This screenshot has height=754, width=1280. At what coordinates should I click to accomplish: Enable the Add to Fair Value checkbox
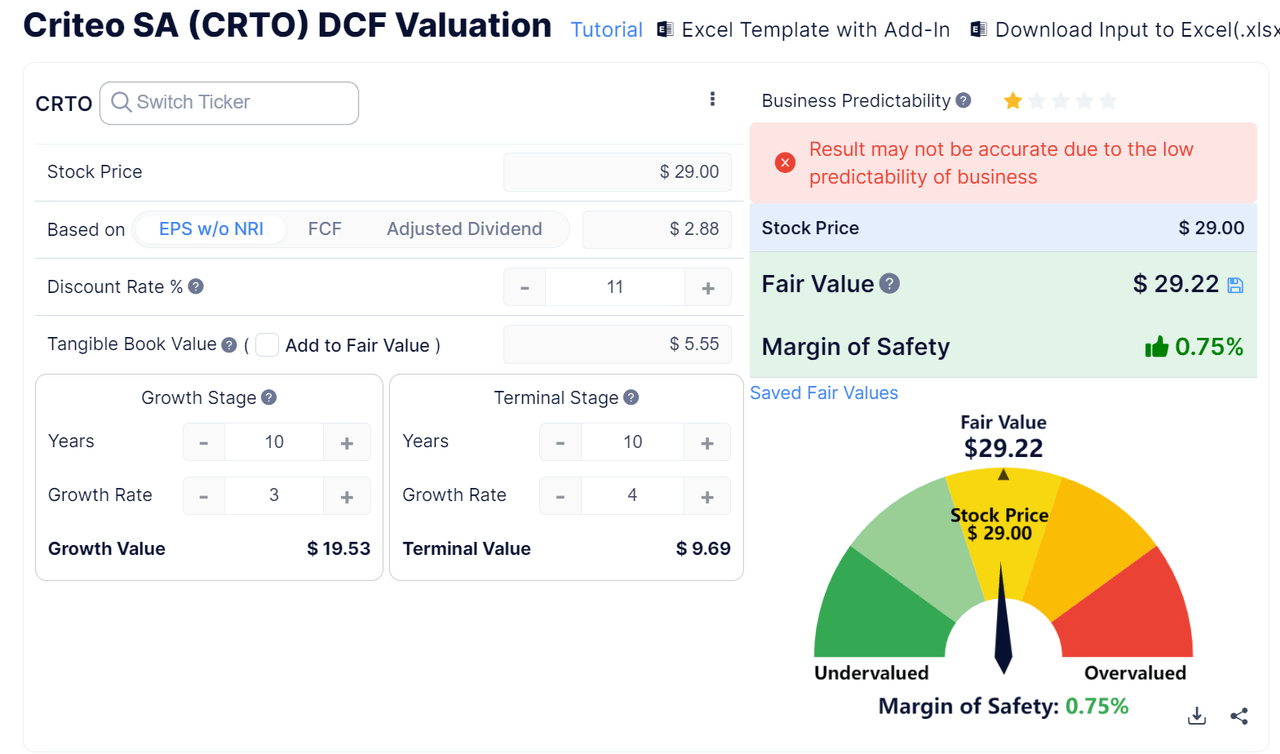point(267,344)
